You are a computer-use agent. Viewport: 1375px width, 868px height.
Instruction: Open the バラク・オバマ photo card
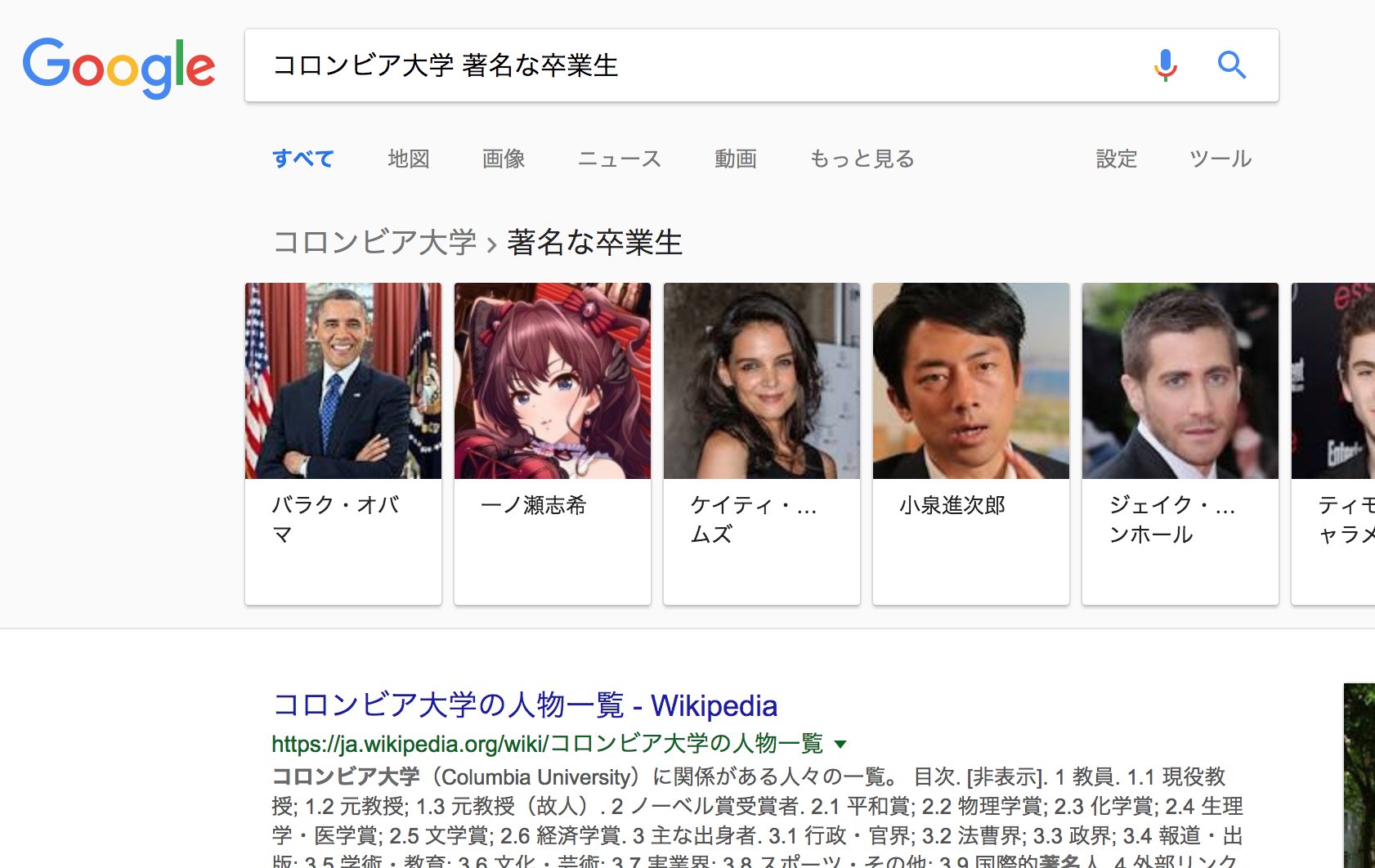click(x=343, y=444)
